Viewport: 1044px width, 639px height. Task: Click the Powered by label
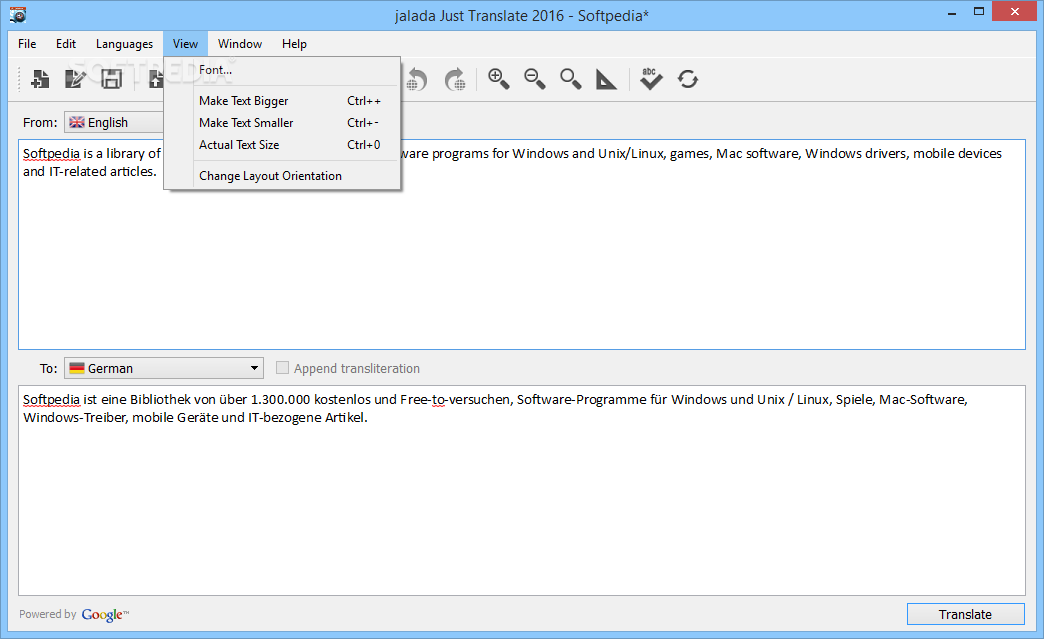pos(47,614)
